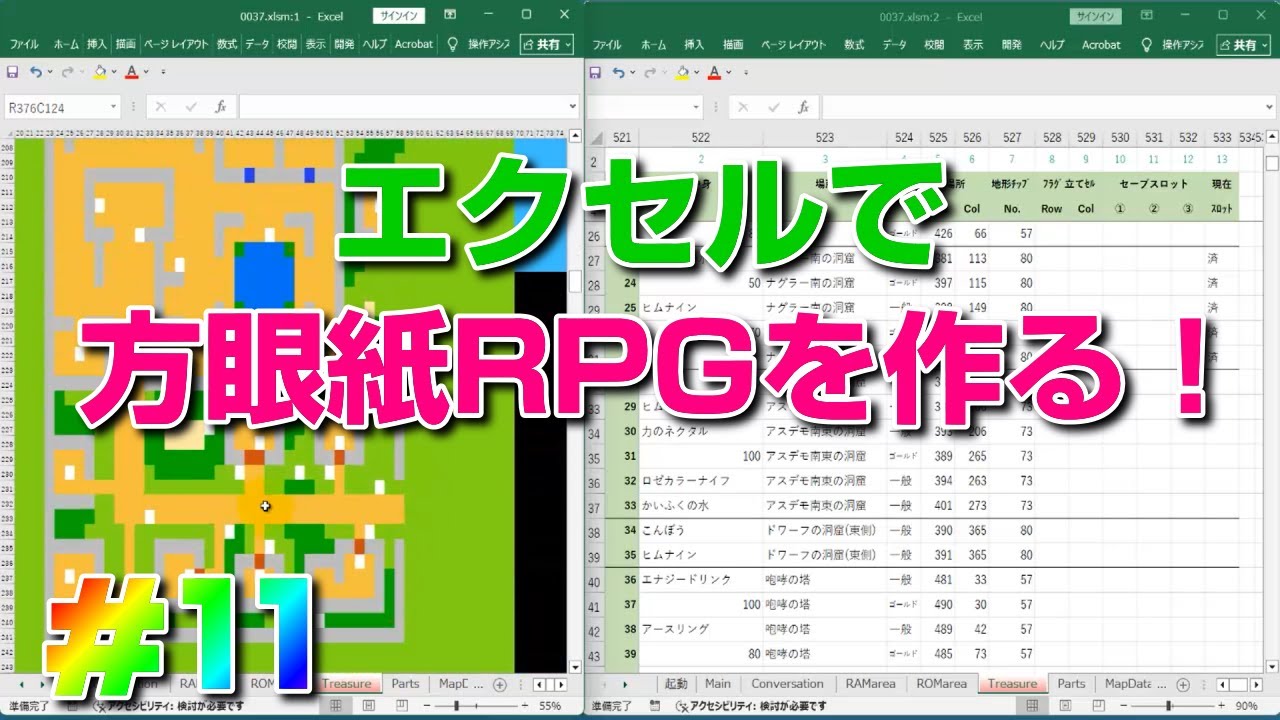Image resolution: width=1280 pixels, height=720 pixels.
Task: Switch to Page Break Preview in left status bar
Action: click(x=401, y=706)
